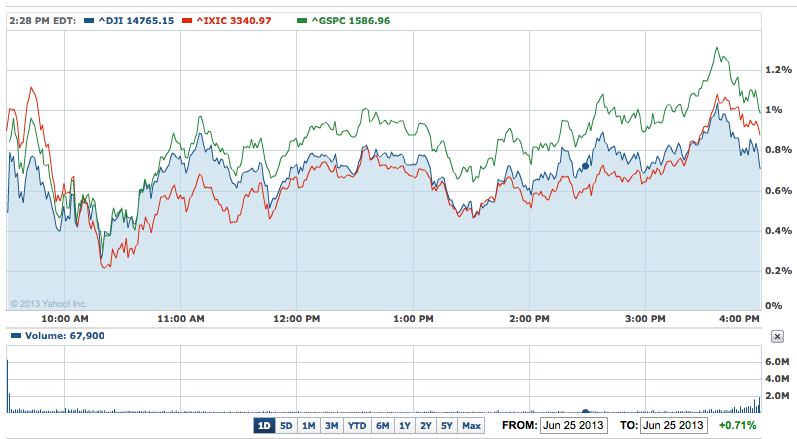Switch chart to 5D range
Image resolution: width=797 pixels, height=439 pixels.
(286, 426)
